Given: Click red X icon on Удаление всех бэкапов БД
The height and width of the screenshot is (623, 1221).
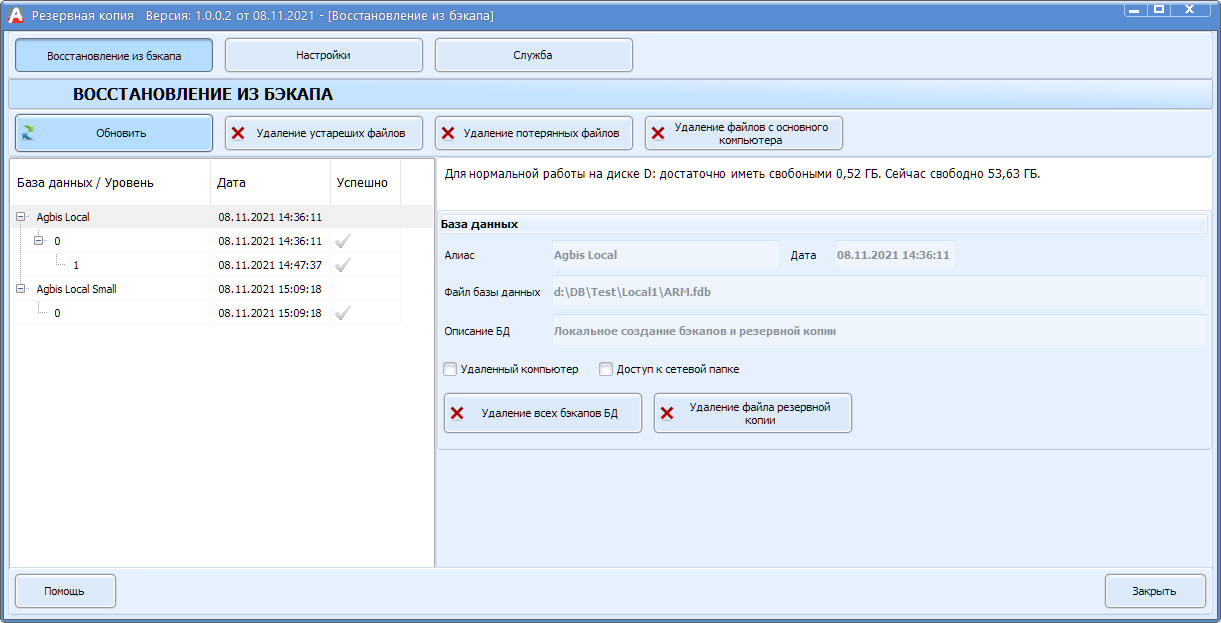Looking at the screenshot, I should pyautogui.click(x=457, y=413).
